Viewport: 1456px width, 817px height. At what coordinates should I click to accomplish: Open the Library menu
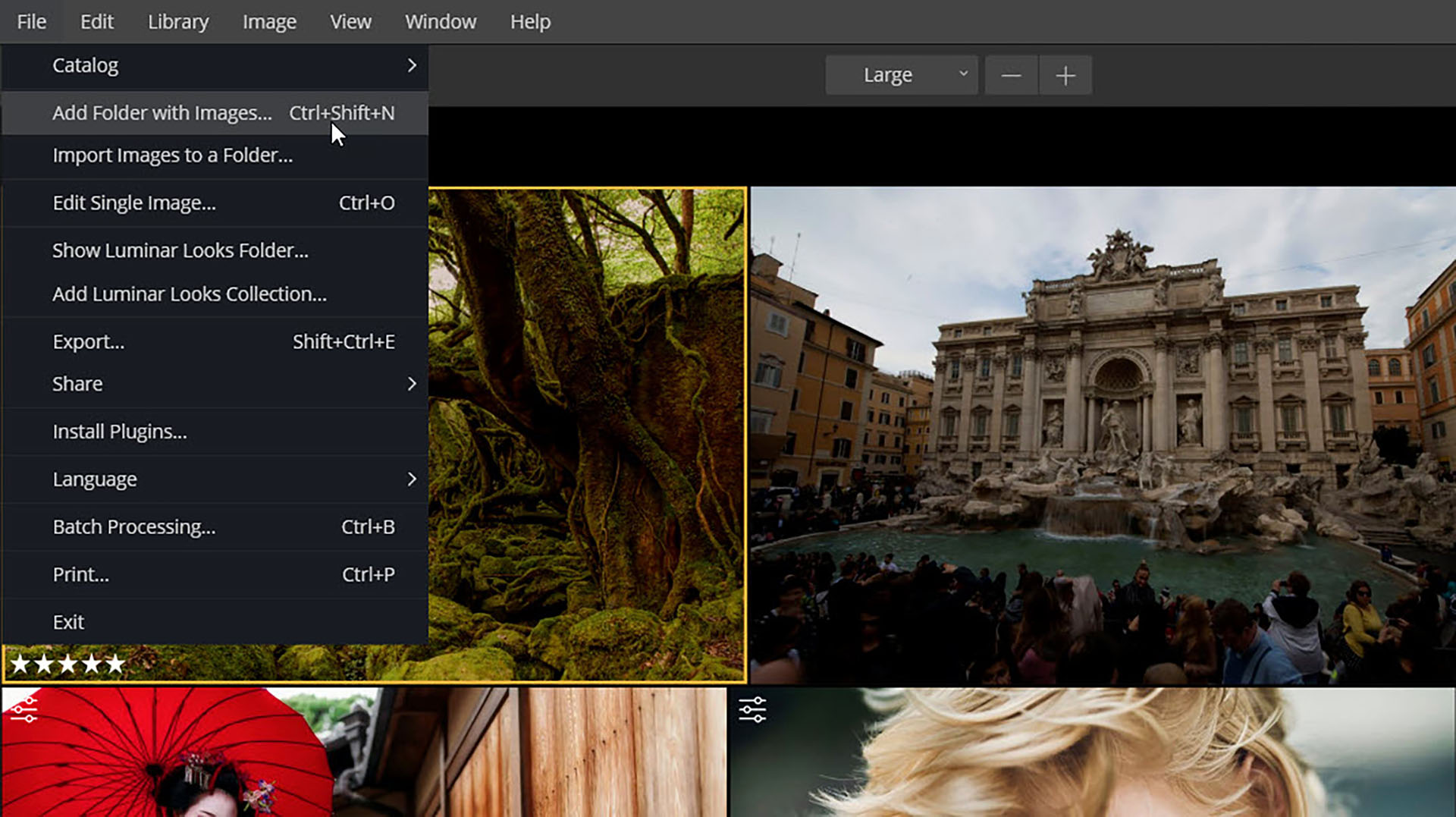178,22
